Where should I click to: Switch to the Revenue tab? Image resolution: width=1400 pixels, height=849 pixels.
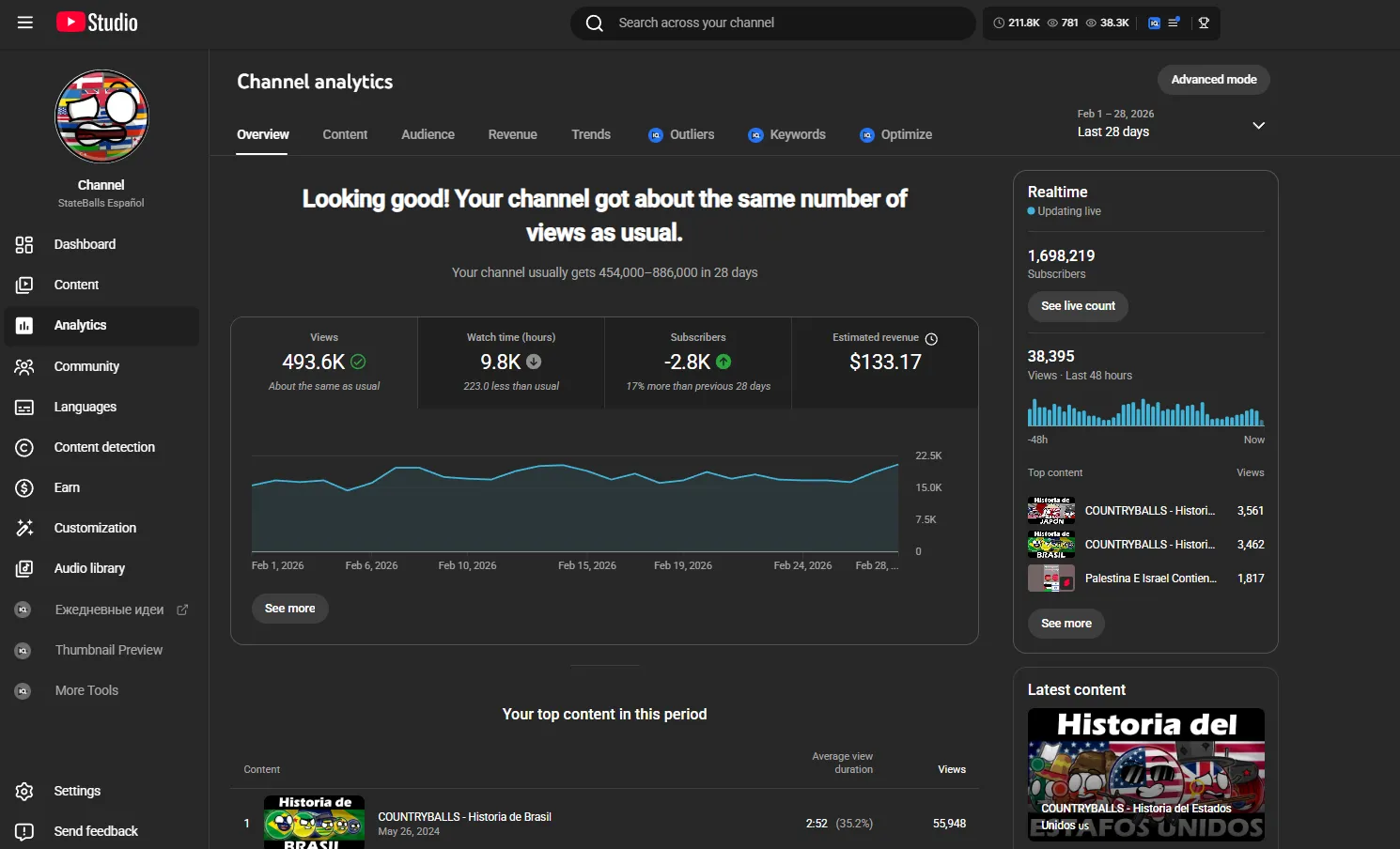pos(512,134)
